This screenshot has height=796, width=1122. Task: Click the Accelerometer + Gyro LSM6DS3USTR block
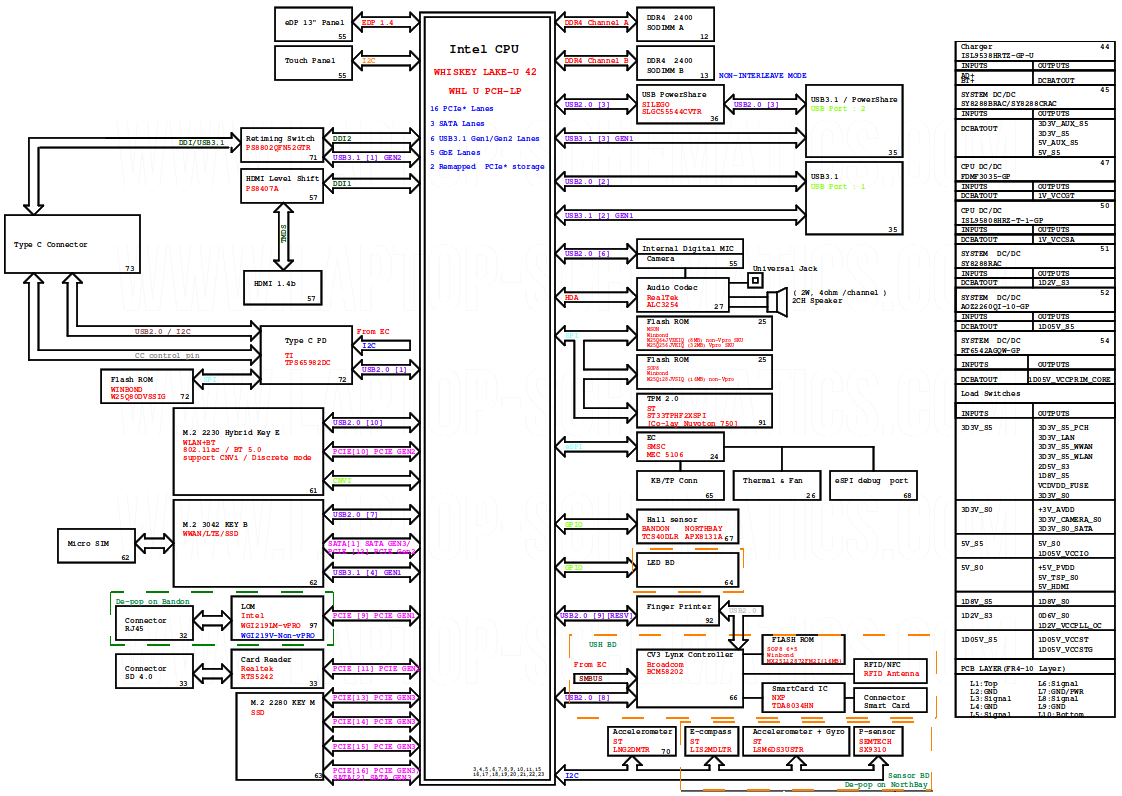tap(796, 742)
